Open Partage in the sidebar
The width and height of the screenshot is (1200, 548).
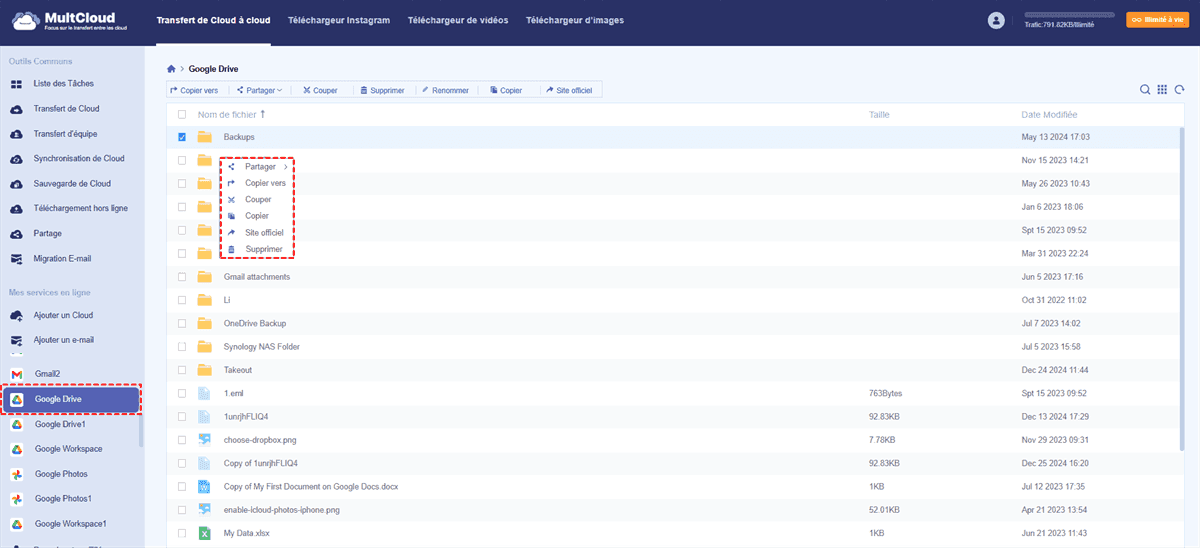pyautogui.click(x=47, y=234)
